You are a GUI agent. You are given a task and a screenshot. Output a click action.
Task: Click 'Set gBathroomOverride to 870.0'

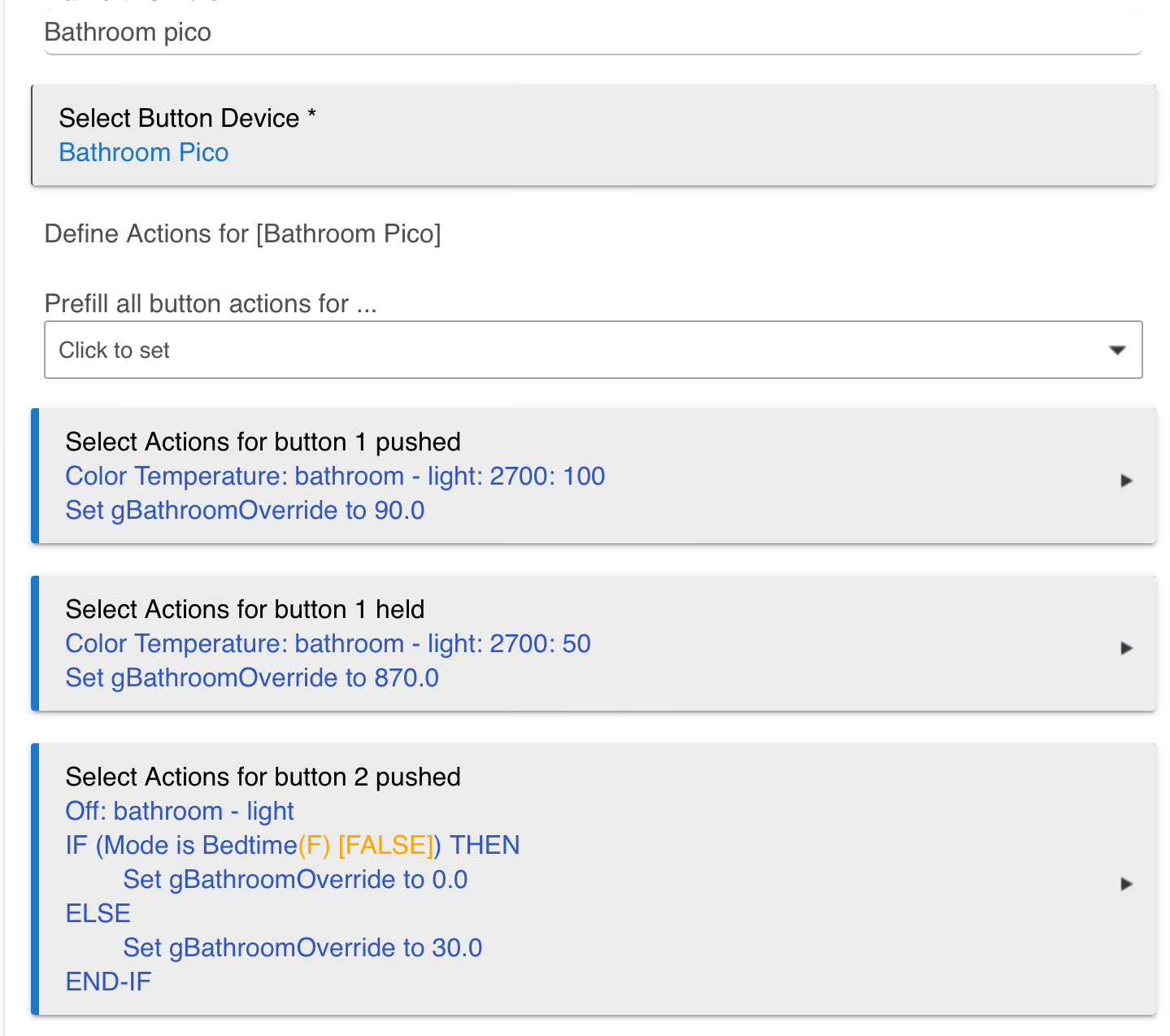[x=252, y=677]
